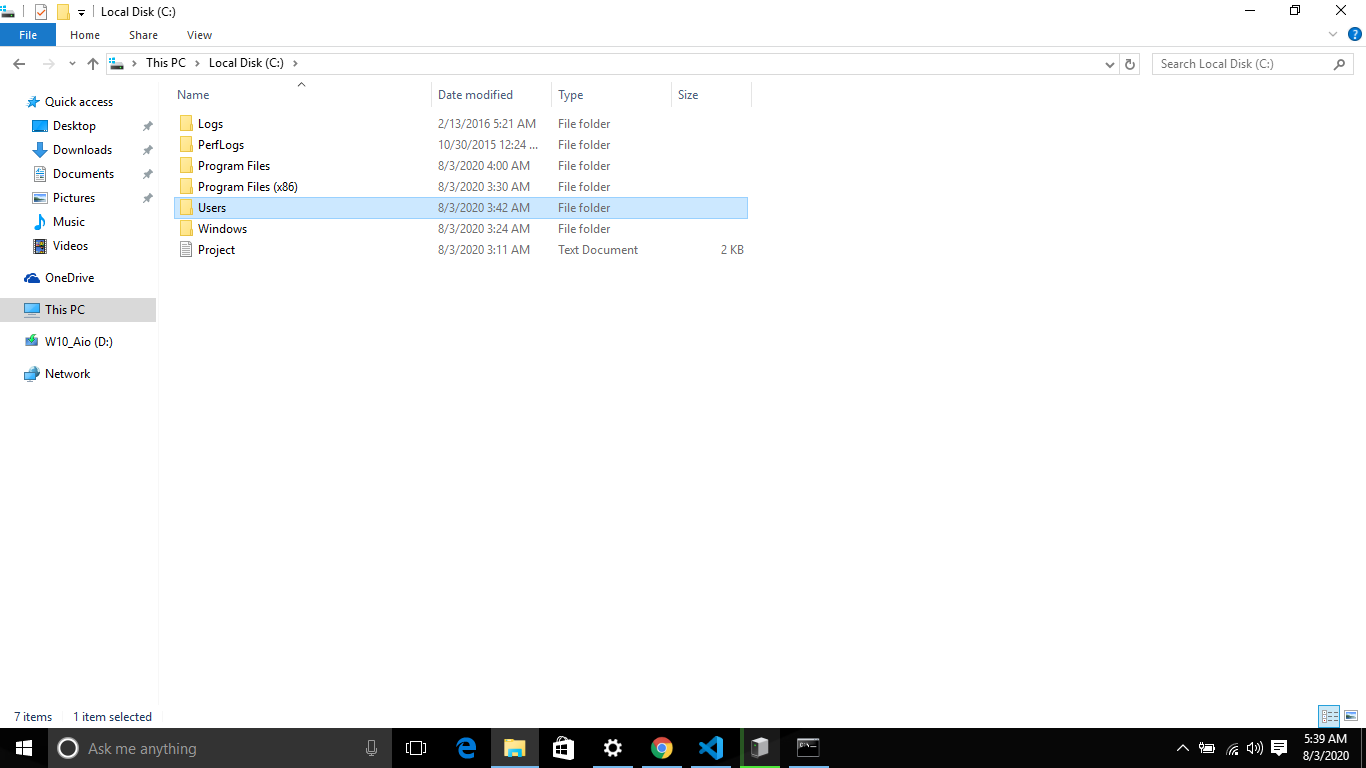Click the Up directory arrow
The height and width of the screenshot is (768, 1366).
point(93,63)
